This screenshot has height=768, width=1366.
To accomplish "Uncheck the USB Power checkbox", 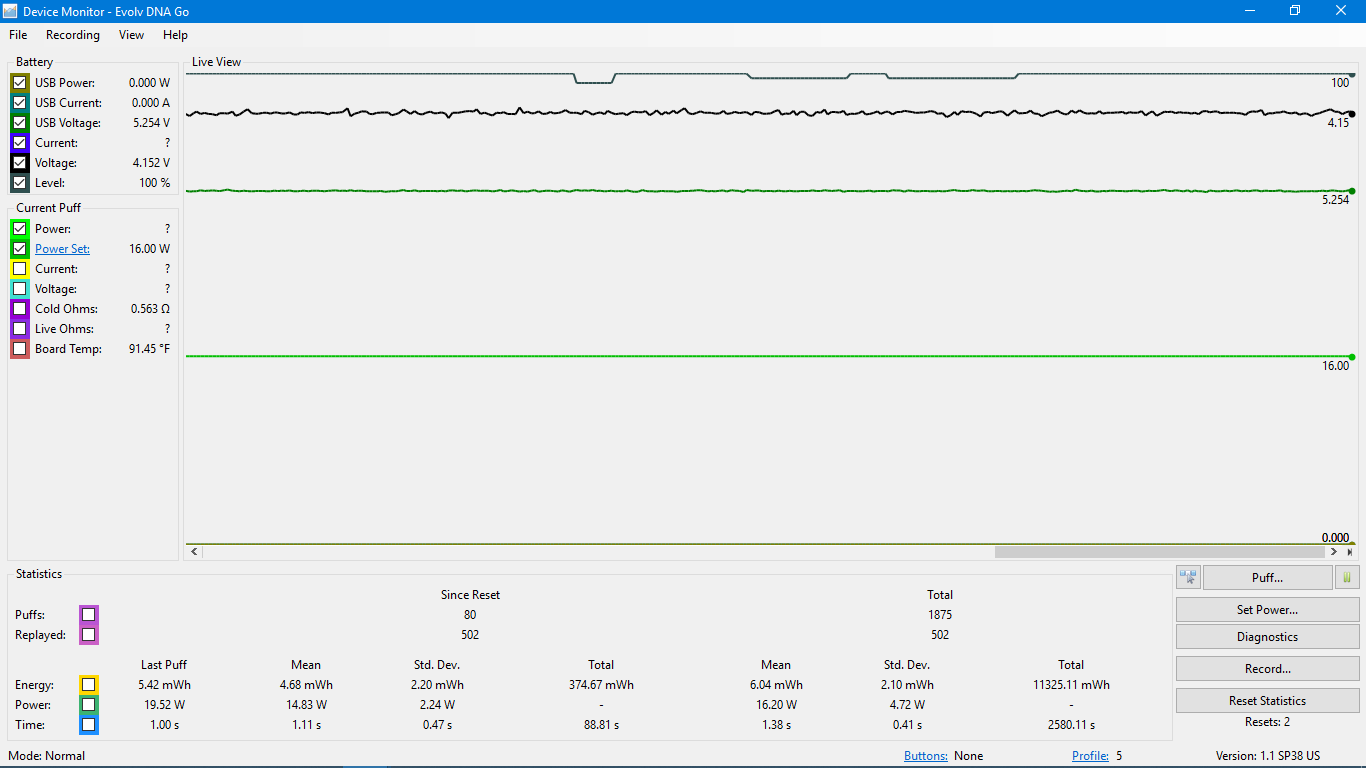I will 19,83.
